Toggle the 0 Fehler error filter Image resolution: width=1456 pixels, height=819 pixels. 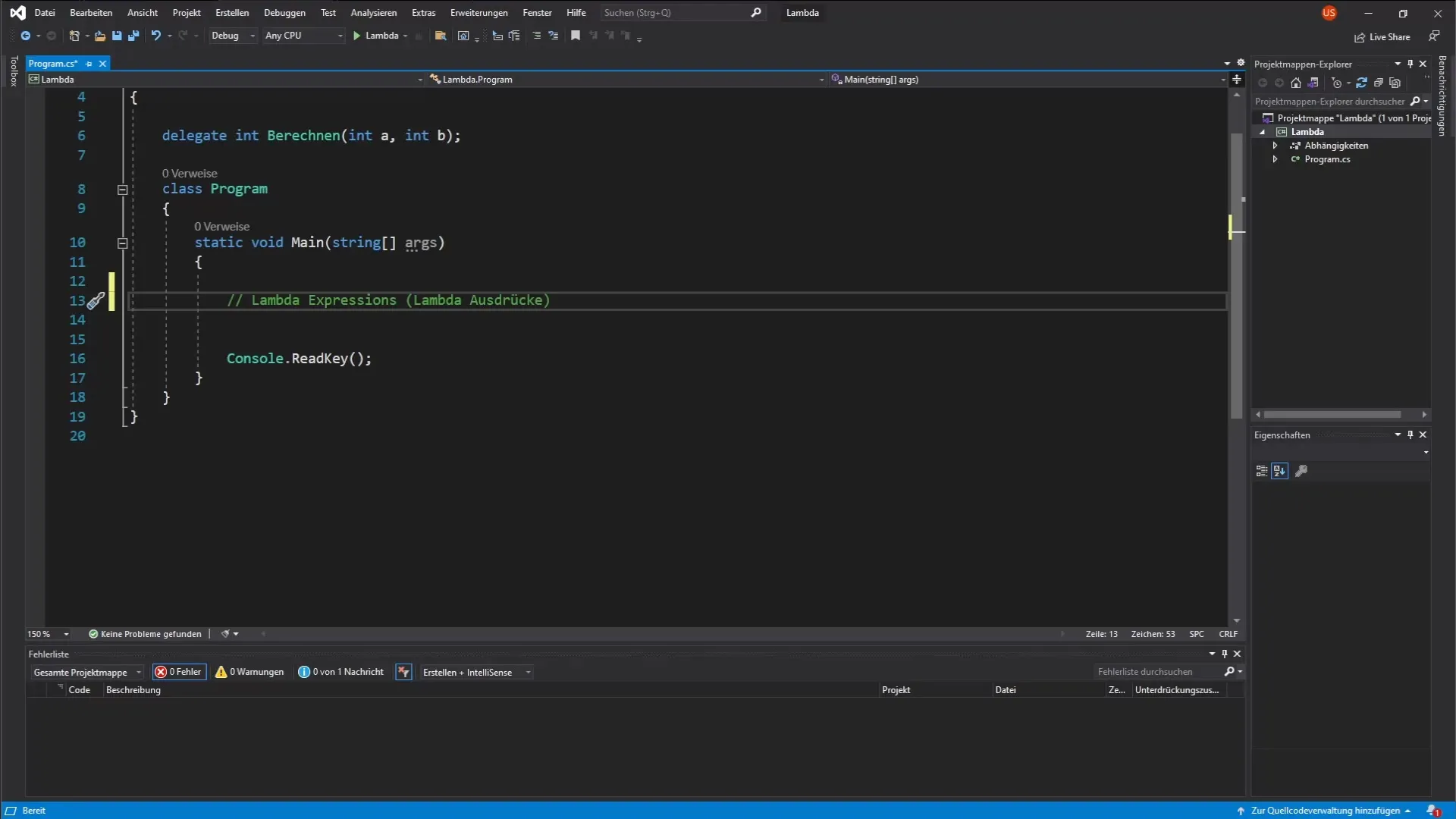tap(179, 672)
